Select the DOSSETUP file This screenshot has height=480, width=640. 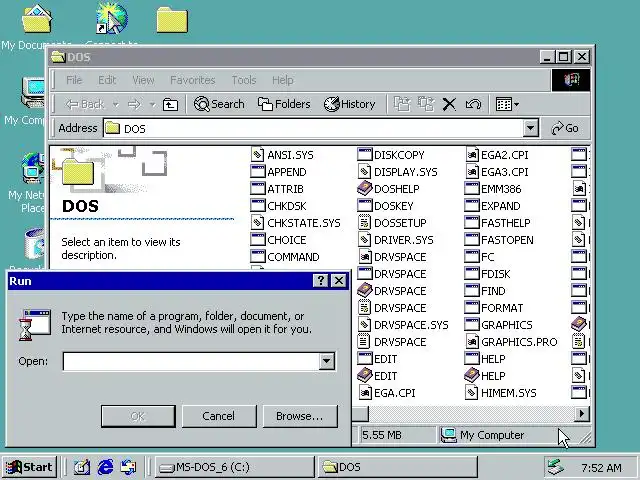(x=392, y=223)
